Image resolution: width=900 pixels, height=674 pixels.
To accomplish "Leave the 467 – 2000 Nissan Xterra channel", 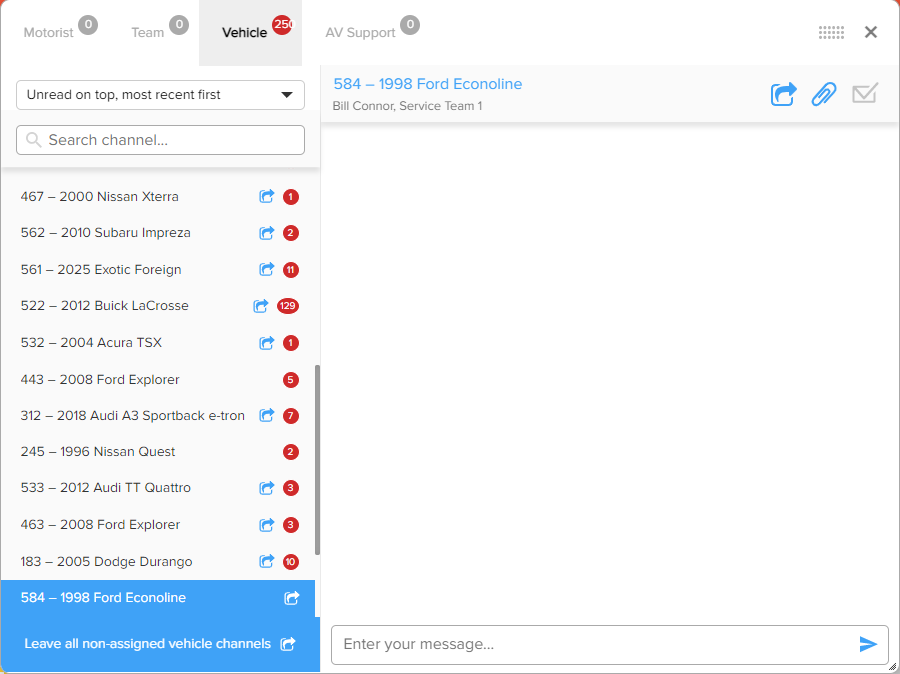I will [x=266, y=196].
